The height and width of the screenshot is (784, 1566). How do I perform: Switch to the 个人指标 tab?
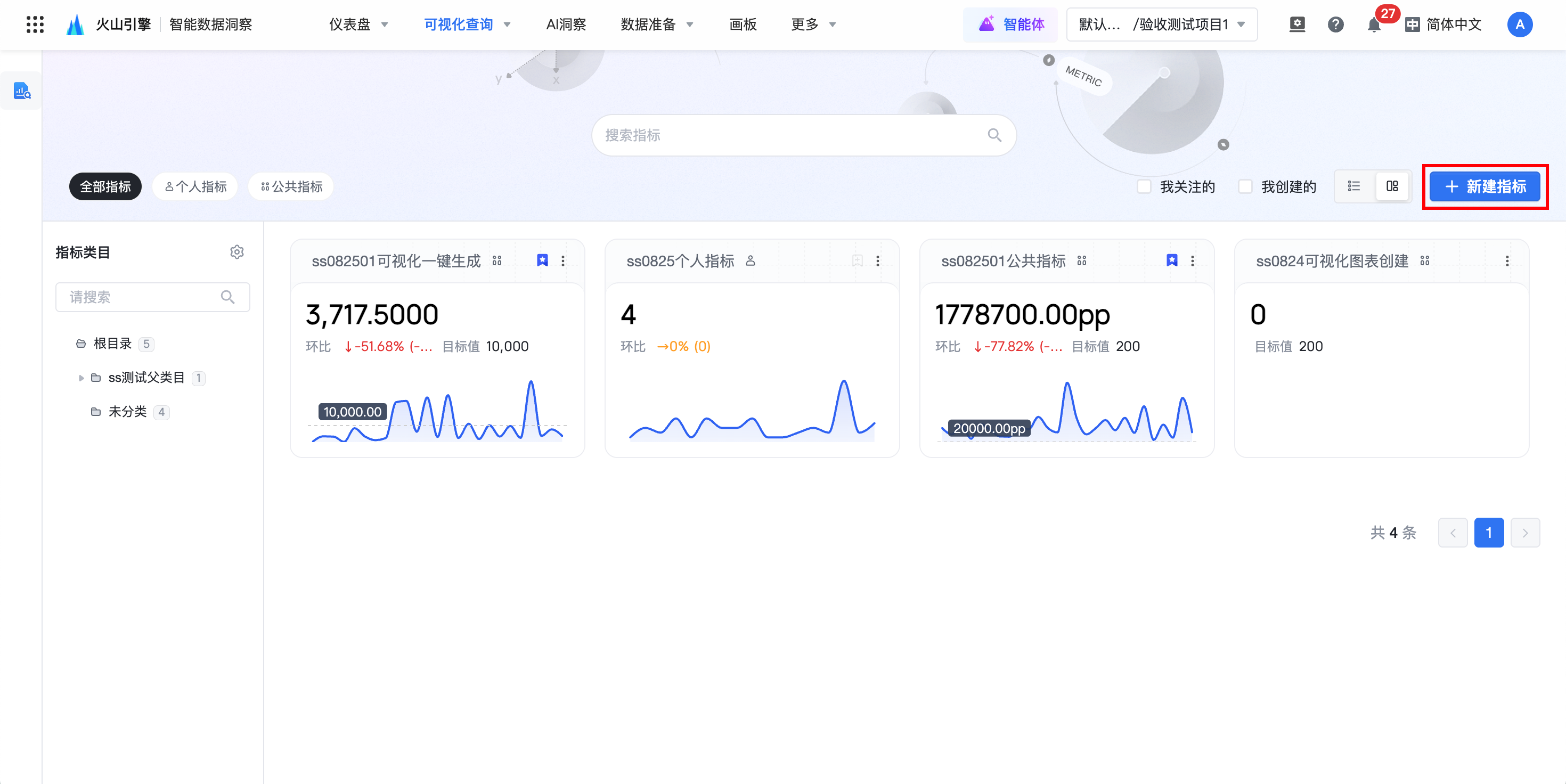(x=195, y=186)
